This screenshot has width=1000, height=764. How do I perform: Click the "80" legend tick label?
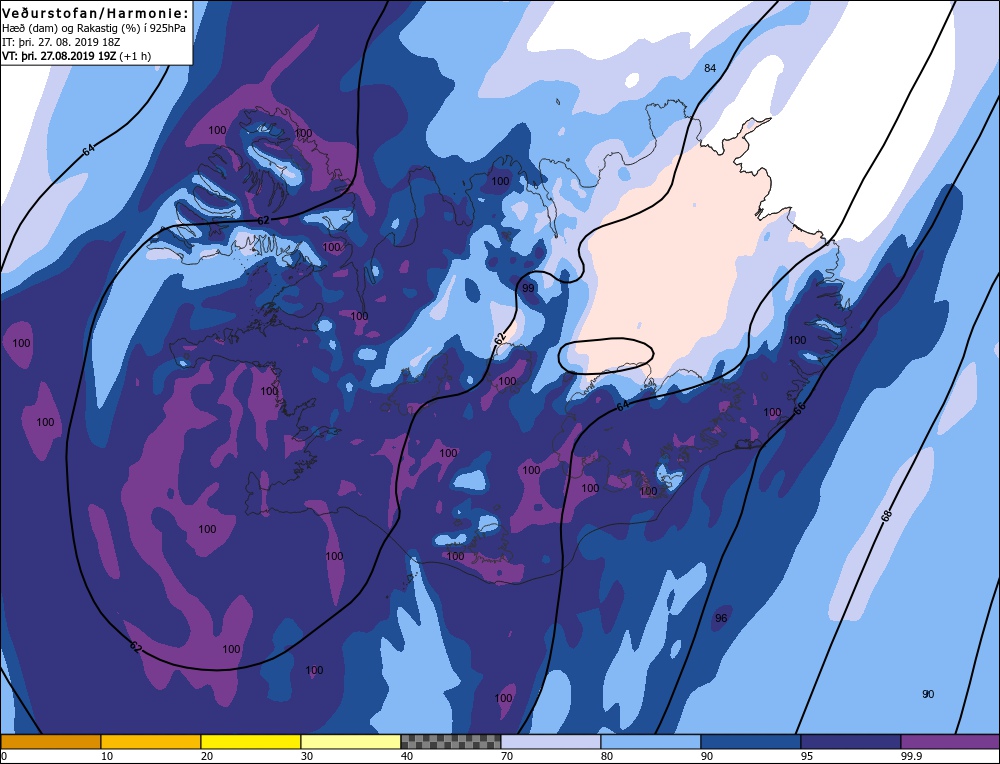(607, 756)
